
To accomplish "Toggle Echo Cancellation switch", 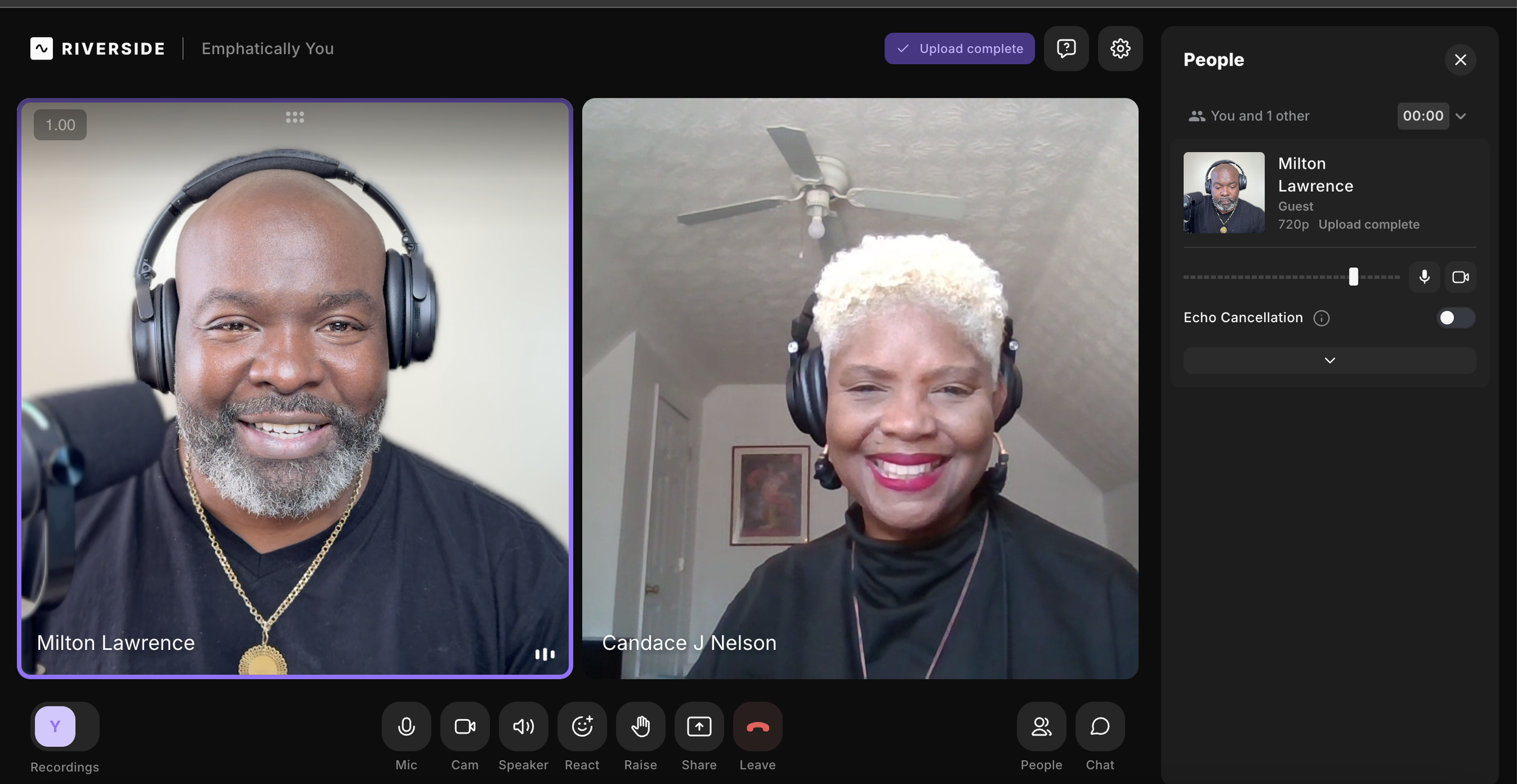I will point(1455,318).
